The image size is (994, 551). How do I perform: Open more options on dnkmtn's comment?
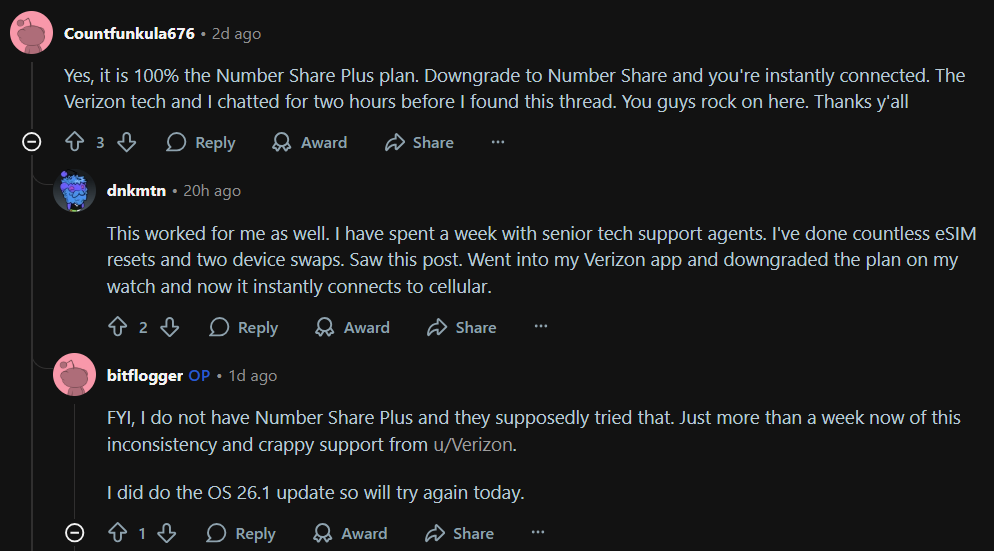coord(541,327)
